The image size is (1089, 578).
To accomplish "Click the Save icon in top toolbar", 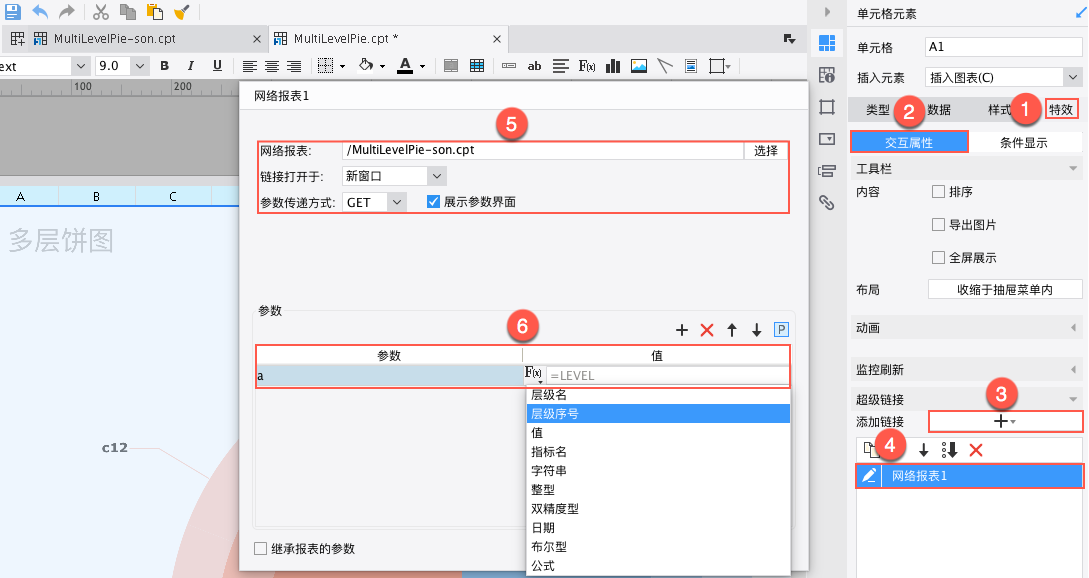I will 13,11.
